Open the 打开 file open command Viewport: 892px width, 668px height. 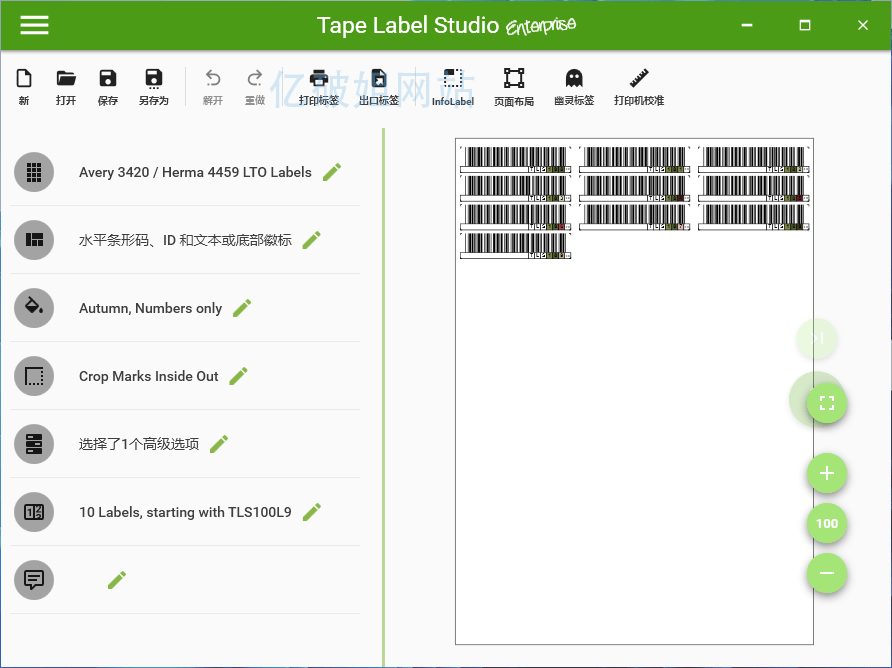[x=66, y=86]
